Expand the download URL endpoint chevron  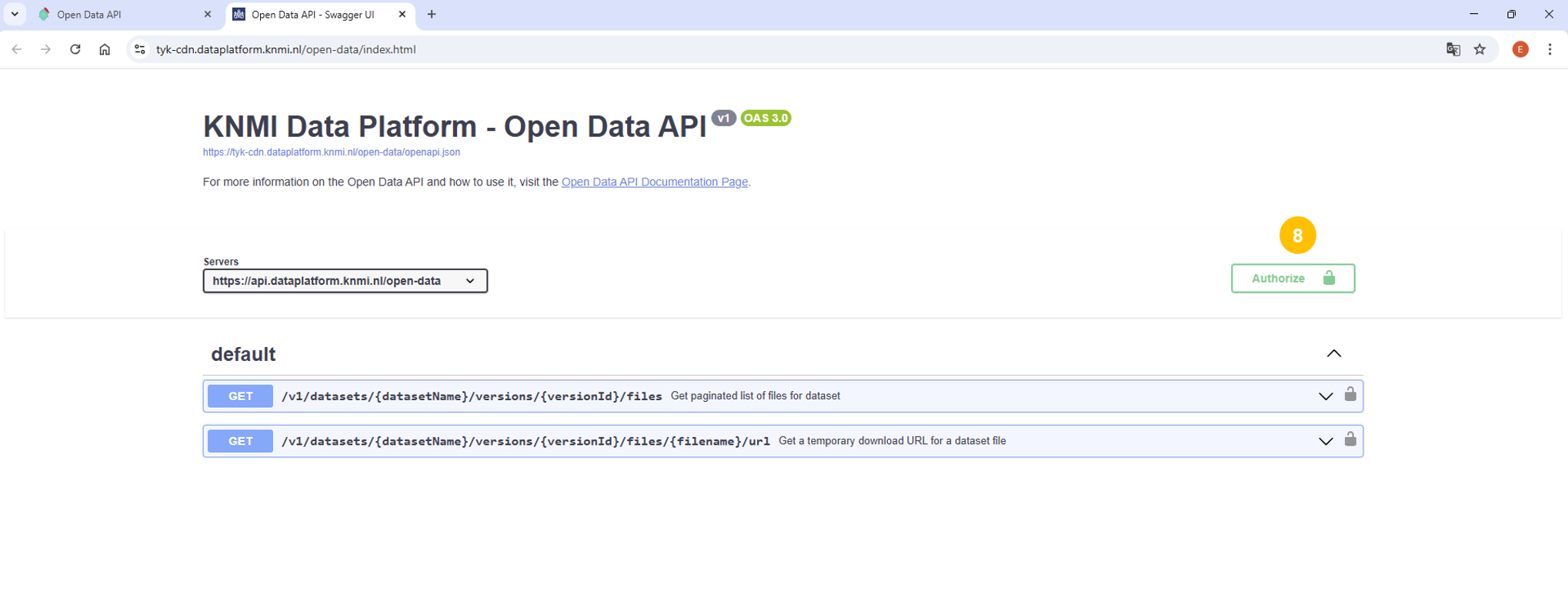1325,442
